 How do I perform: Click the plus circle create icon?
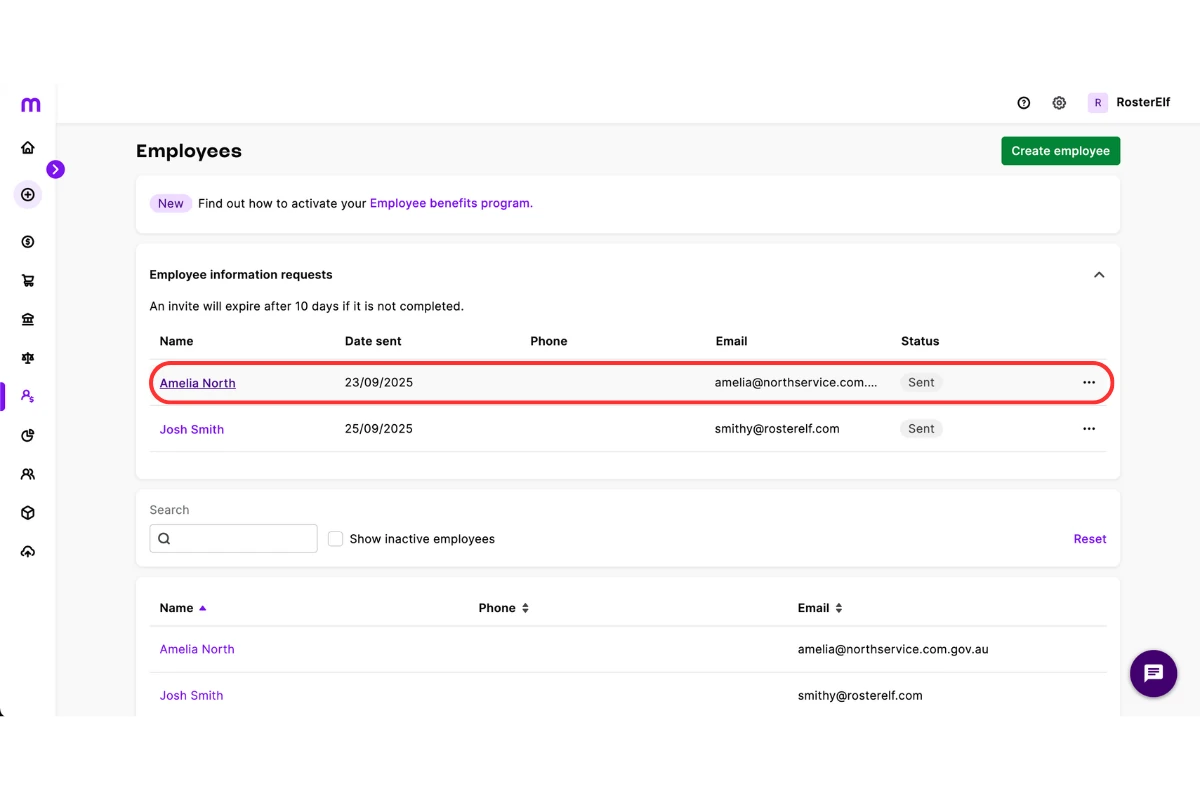pos(28,195)
